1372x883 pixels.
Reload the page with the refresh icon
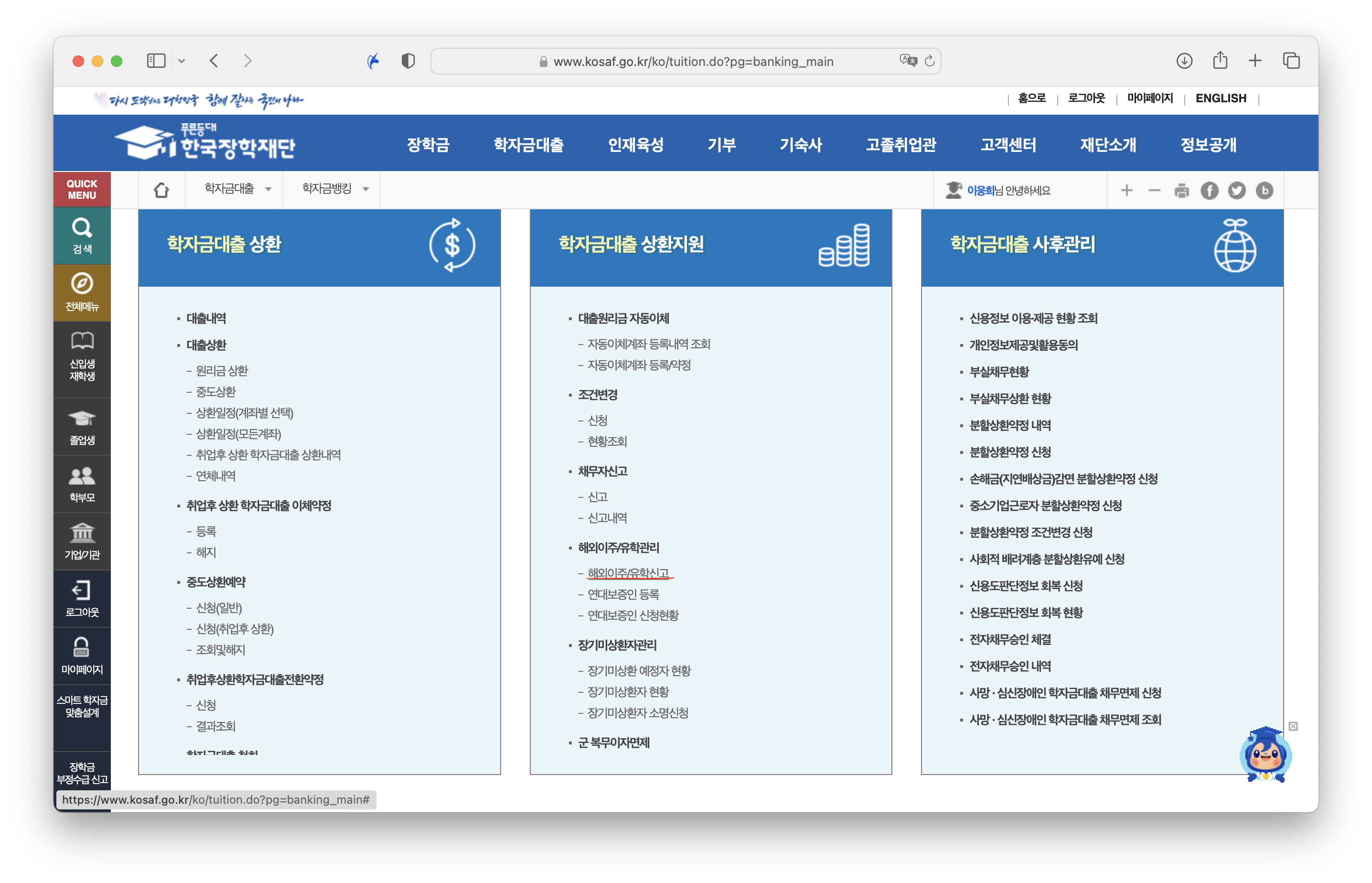(930, 61)
